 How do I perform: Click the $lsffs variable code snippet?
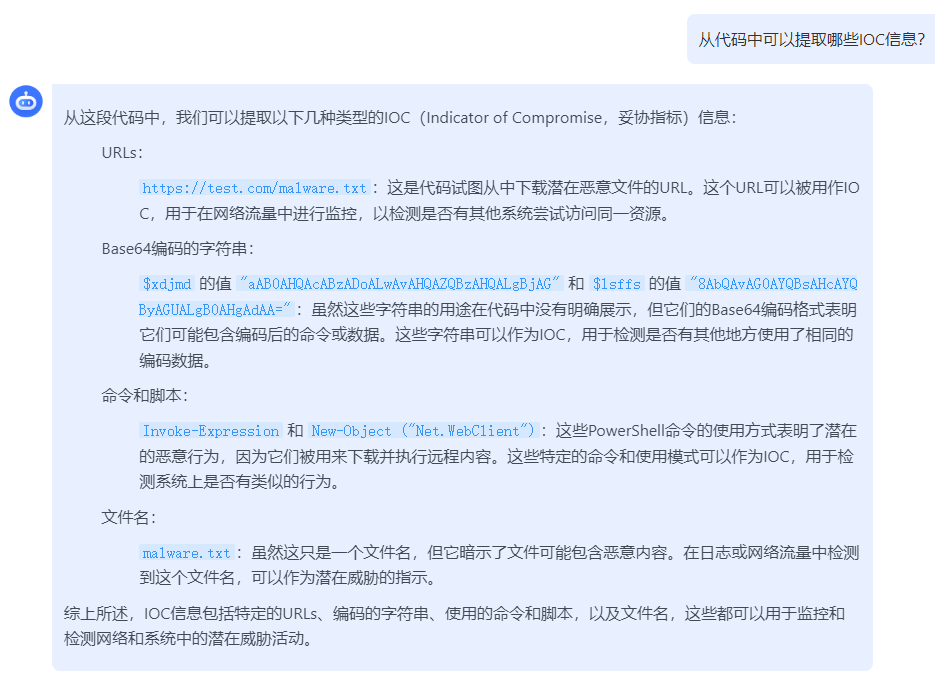(x=617, y=283)
